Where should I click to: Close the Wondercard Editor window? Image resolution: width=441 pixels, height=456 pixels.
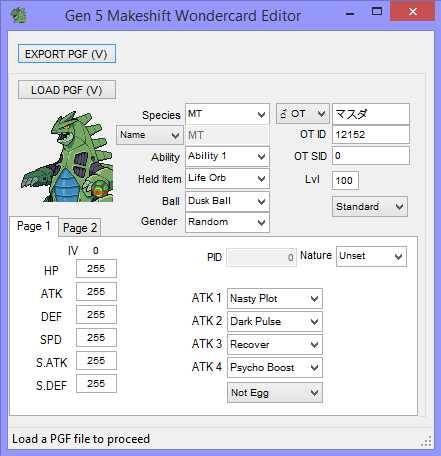tap(413, 12)
